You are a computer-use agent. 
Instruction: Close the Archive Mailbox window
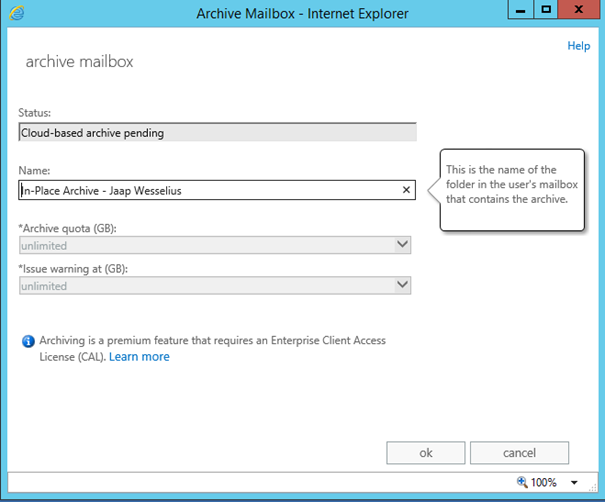(x=581, y=9)
